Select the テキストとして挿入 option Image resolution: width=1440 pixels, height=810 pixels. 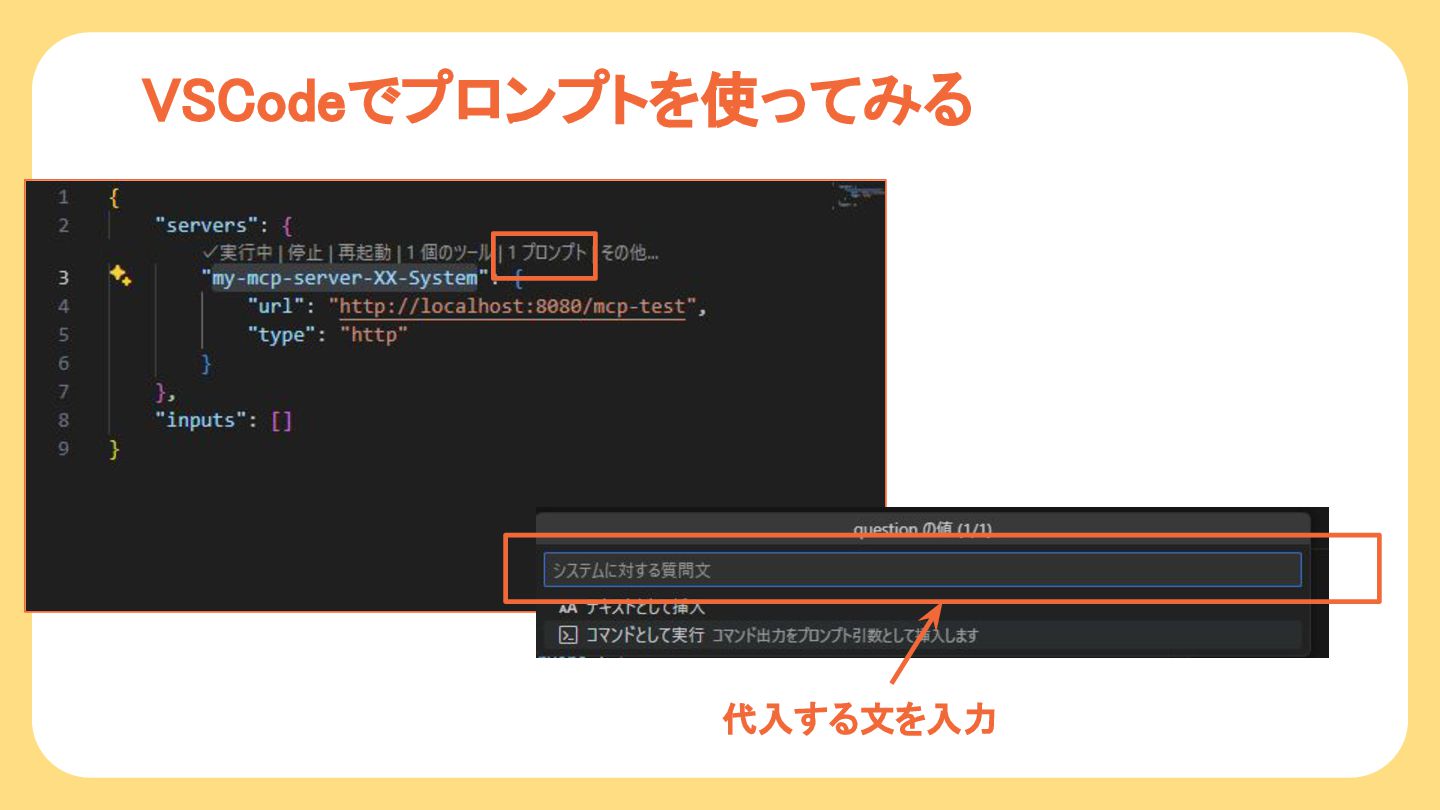(x=921, y=608)
